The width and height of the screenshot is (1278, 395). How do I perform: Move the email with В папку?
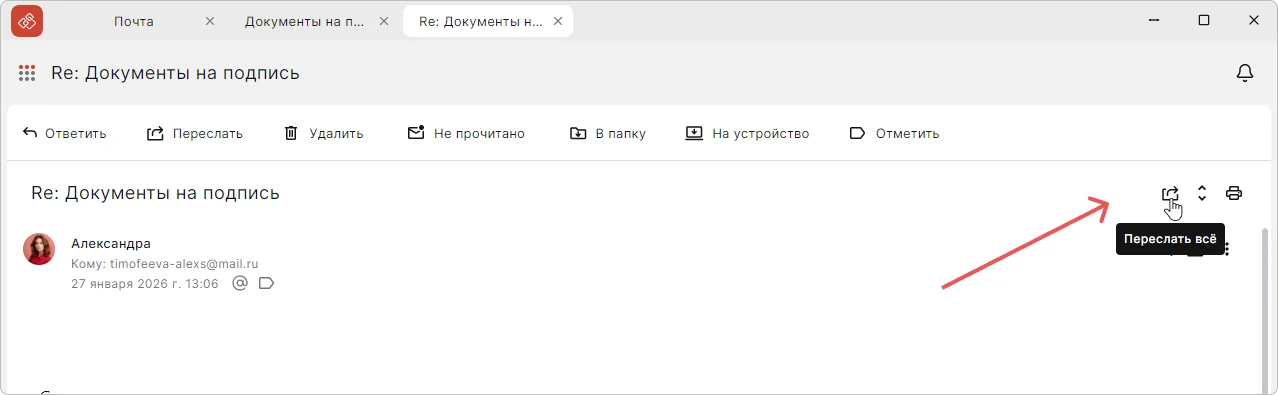tap(607, 133)
